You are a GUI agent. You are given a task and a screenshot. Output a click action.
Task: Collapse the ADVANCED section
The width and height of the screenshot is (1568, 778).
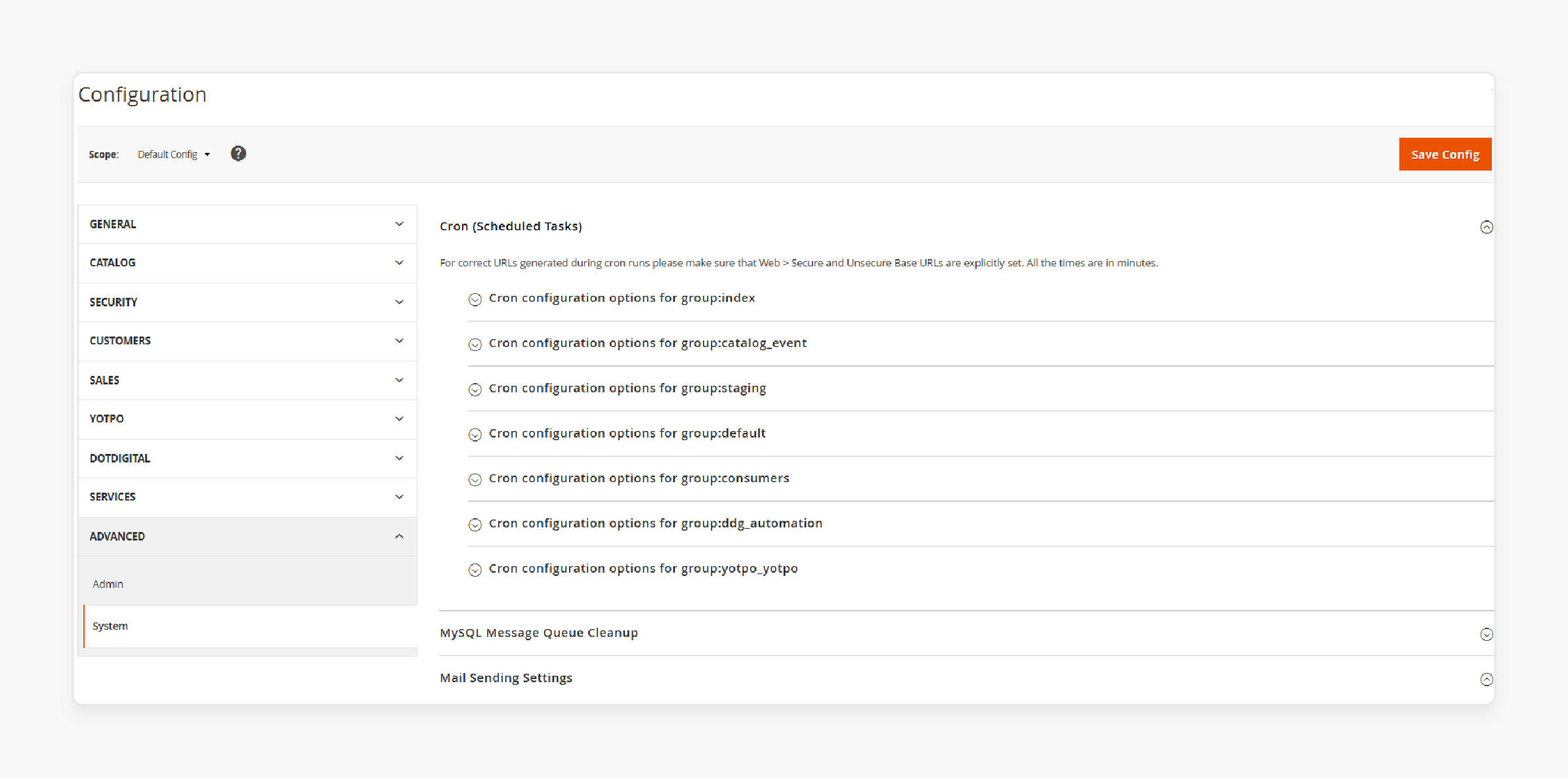click(x=398, y=537)
